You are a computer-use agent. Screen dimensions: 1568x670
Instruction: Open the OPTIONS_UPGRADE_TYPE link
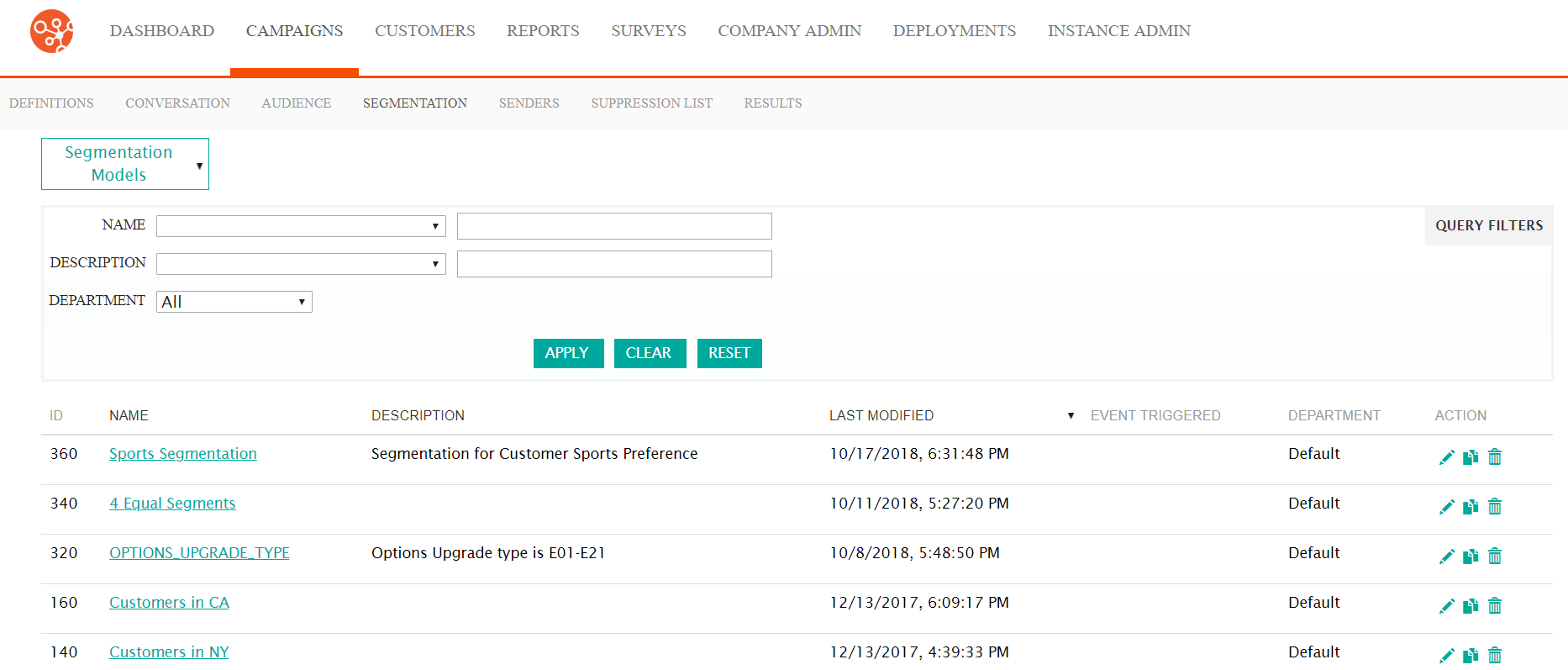(x=199, y=553)
